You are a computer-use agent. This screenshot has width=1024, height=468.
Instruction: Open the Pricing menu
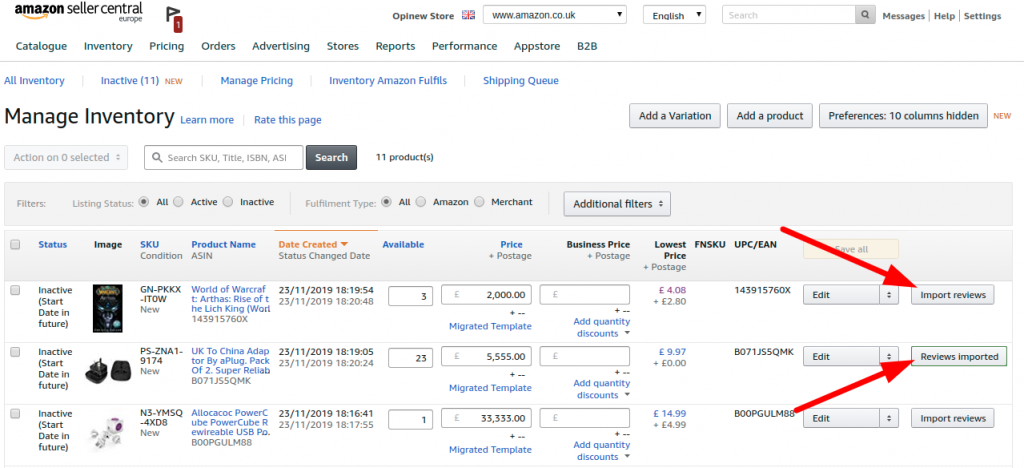(x=167, y=46)
